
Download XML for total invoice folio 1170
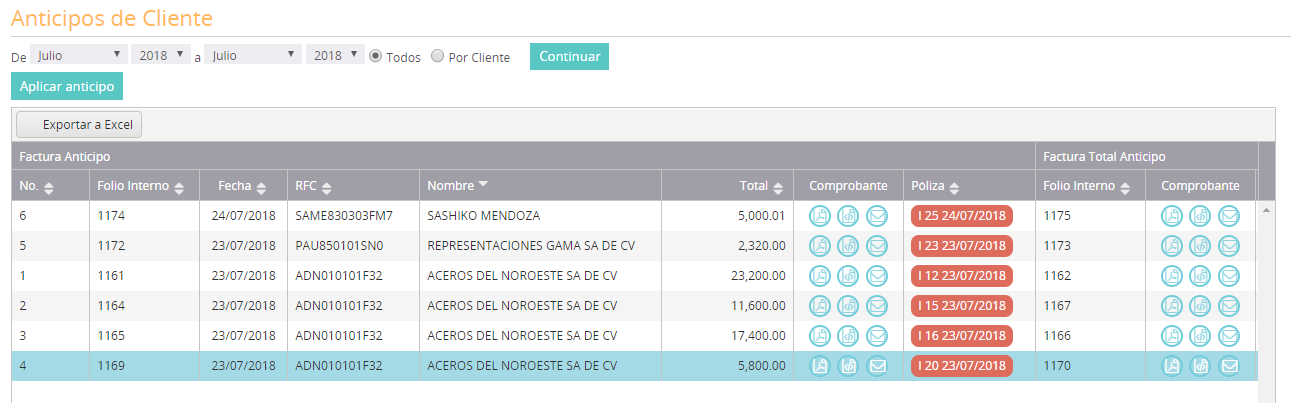[x=1200, y=366]
